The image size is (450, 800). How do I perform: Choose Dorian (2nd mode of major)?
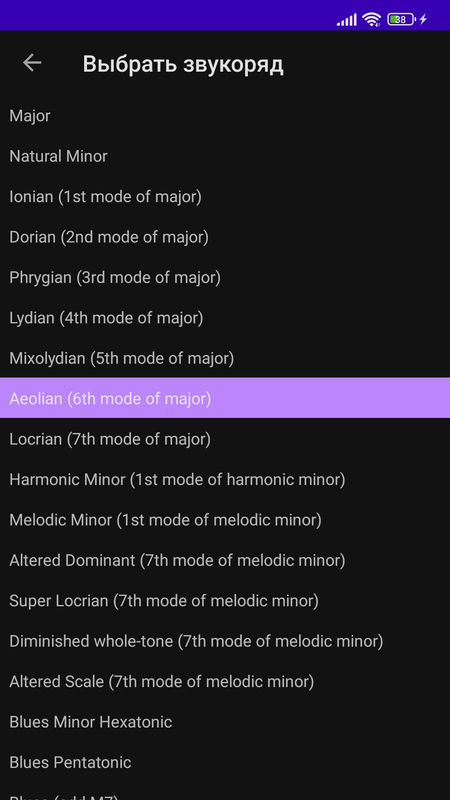pos(225,237)
